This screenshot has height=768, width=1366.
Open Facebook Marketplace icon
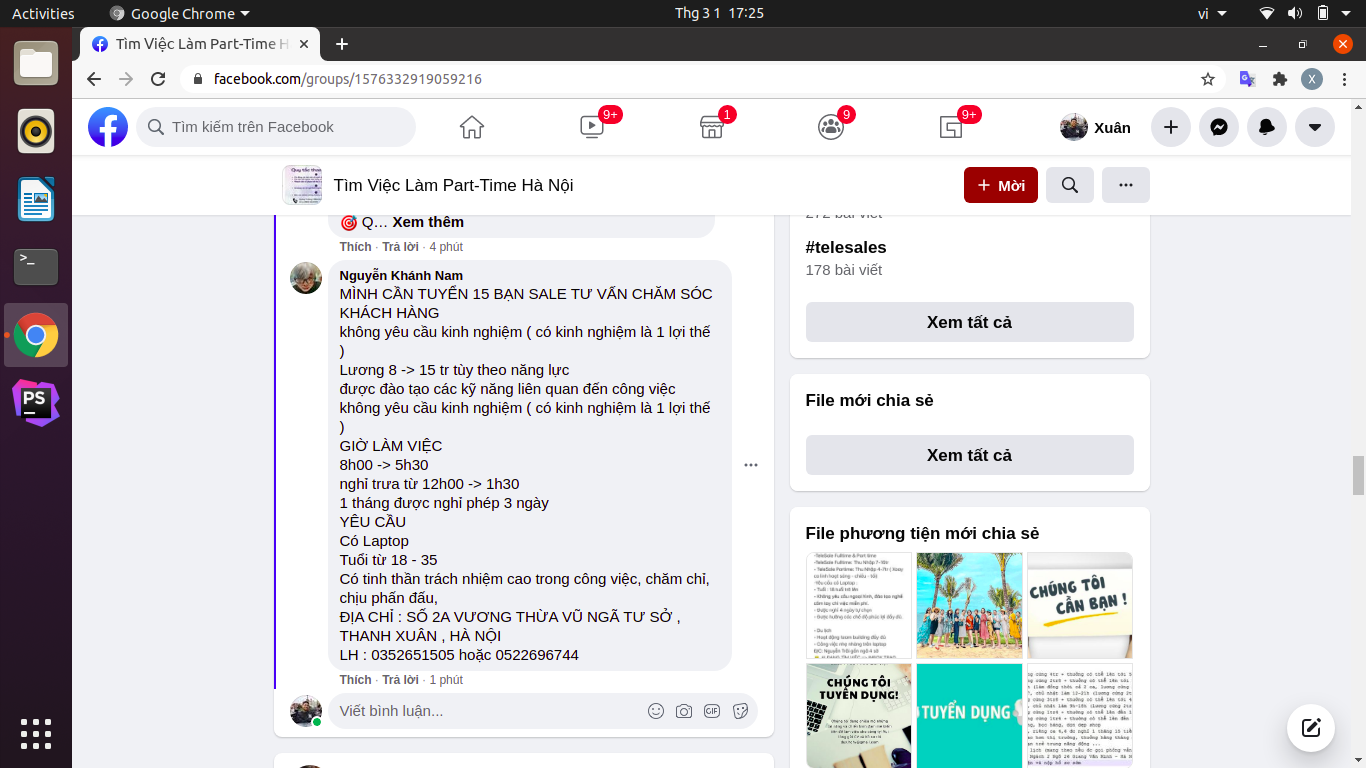click(711, 127)
